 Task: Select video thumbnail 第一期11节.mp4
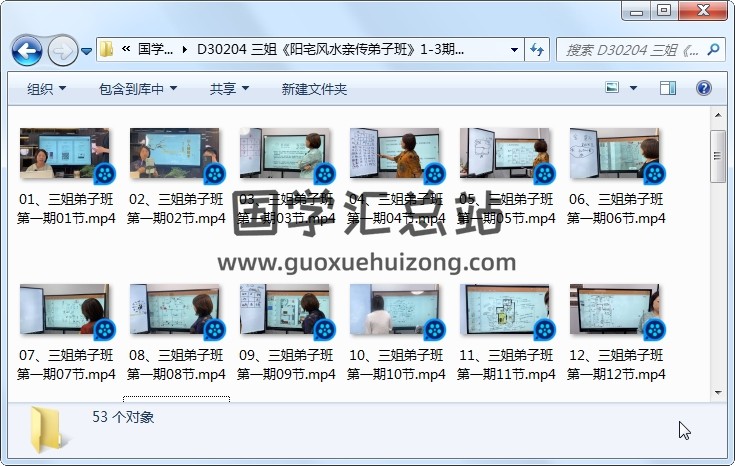click(x=505, y=309)
